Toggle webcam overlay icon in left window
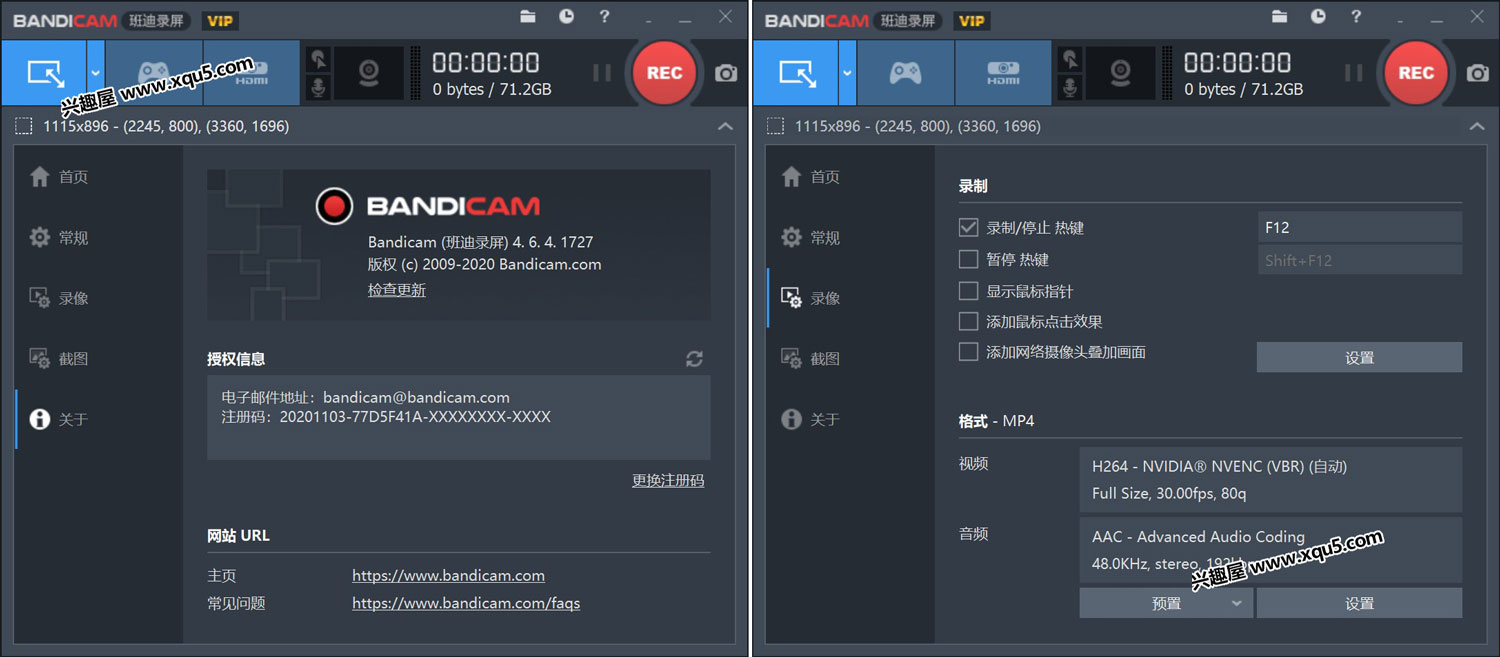This screenshot has height=657, width=1500. point(369,73)
